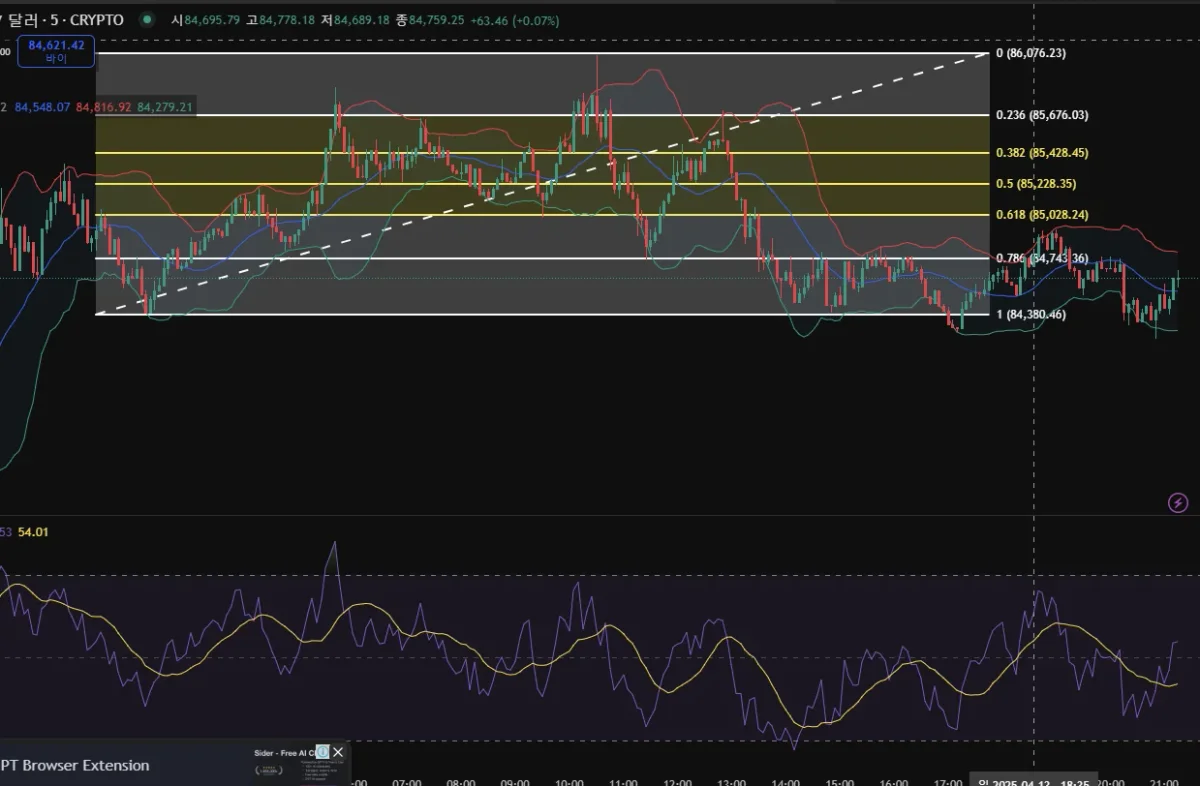Click the 10:00 time axis label
This screenshot has height=786, width=1200.
[568, 782]
